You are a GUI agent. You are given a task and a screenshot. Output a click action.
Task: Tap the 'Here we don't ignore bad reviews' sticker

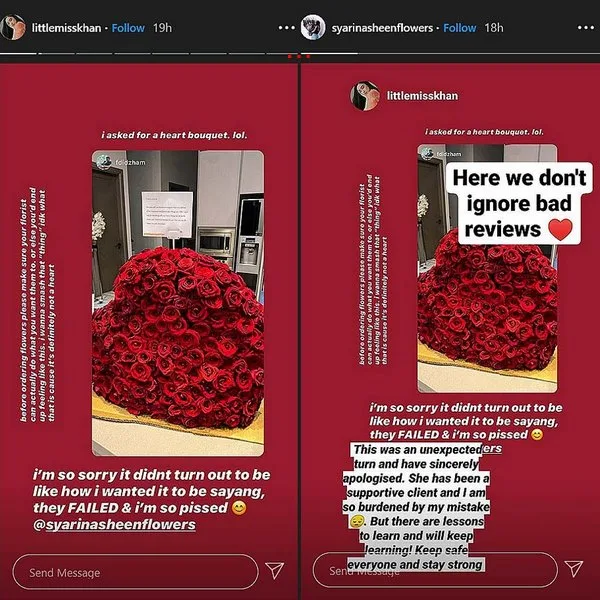(x=519, y=204)
